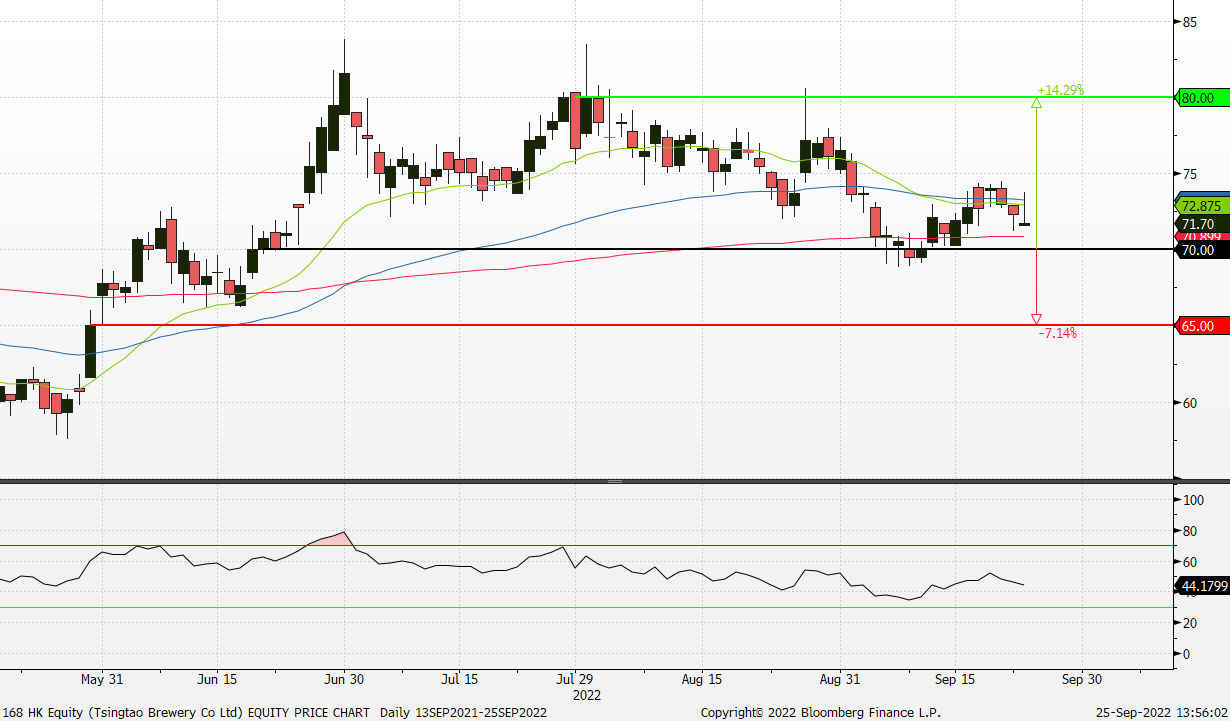Select the 71.70 last price label
The image size is (1230, 721).
(1201, 223)
